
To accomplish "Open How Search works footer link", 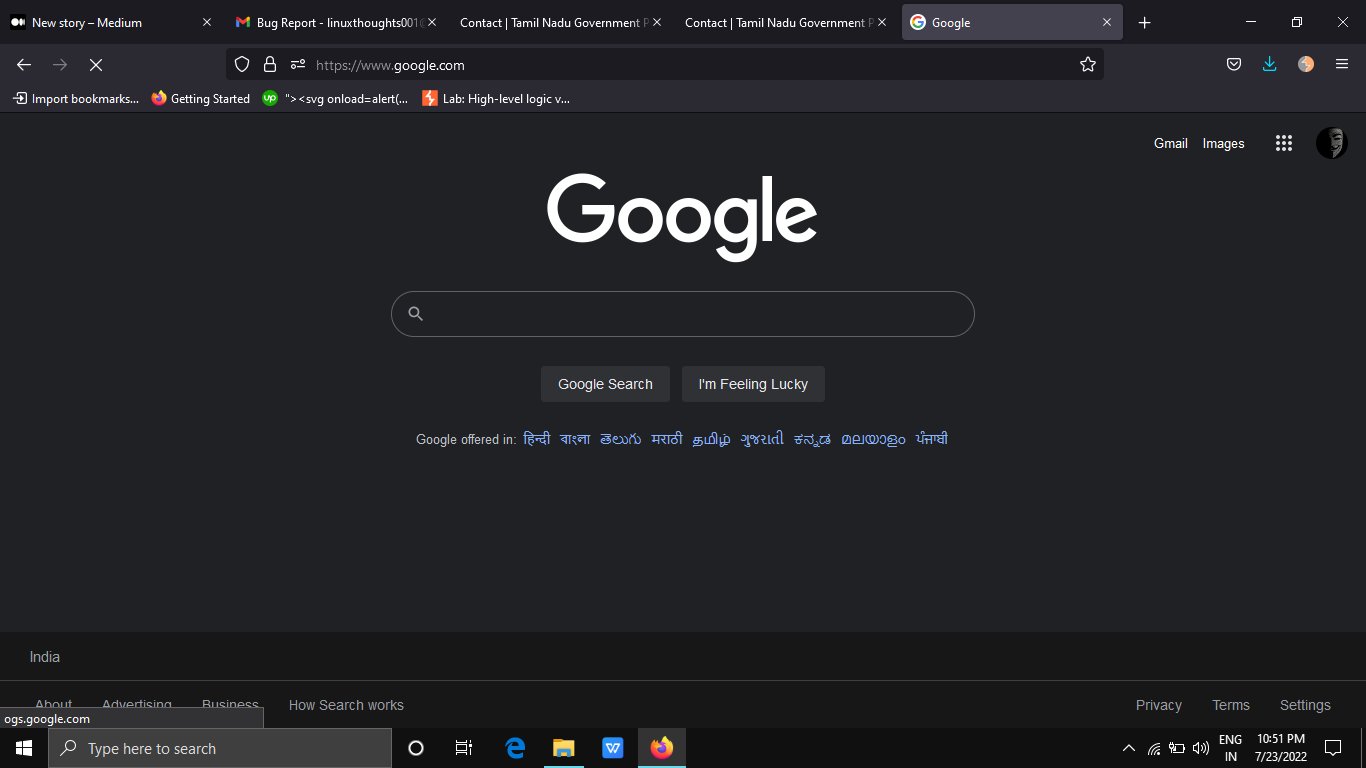I will (x=346, y=705).
